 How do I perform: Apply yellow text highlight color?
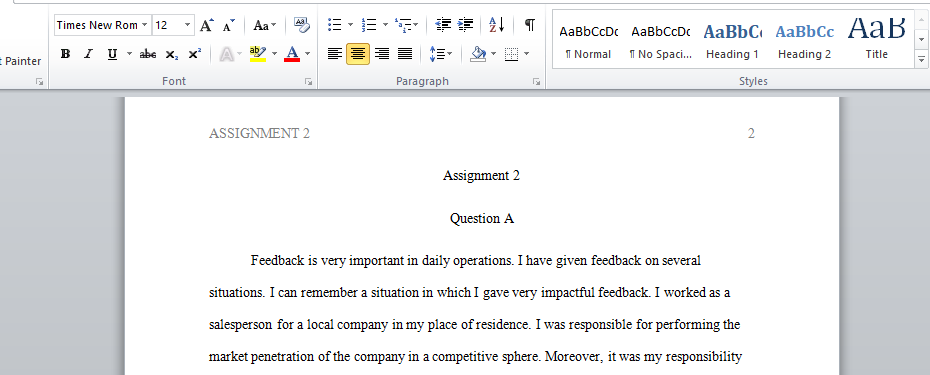coord(257,54)
